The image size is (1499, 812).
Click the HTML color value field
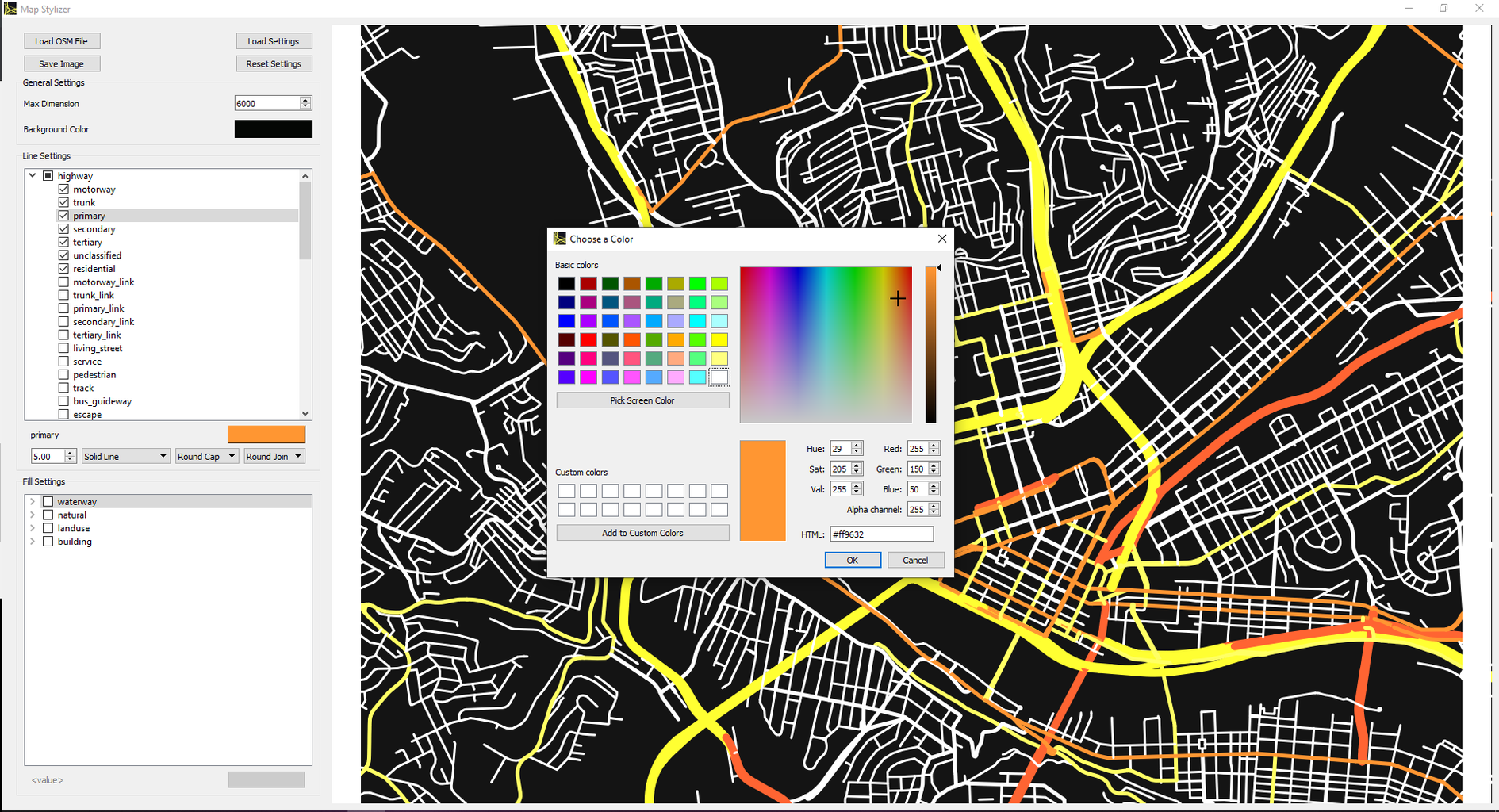click(881, 534)
